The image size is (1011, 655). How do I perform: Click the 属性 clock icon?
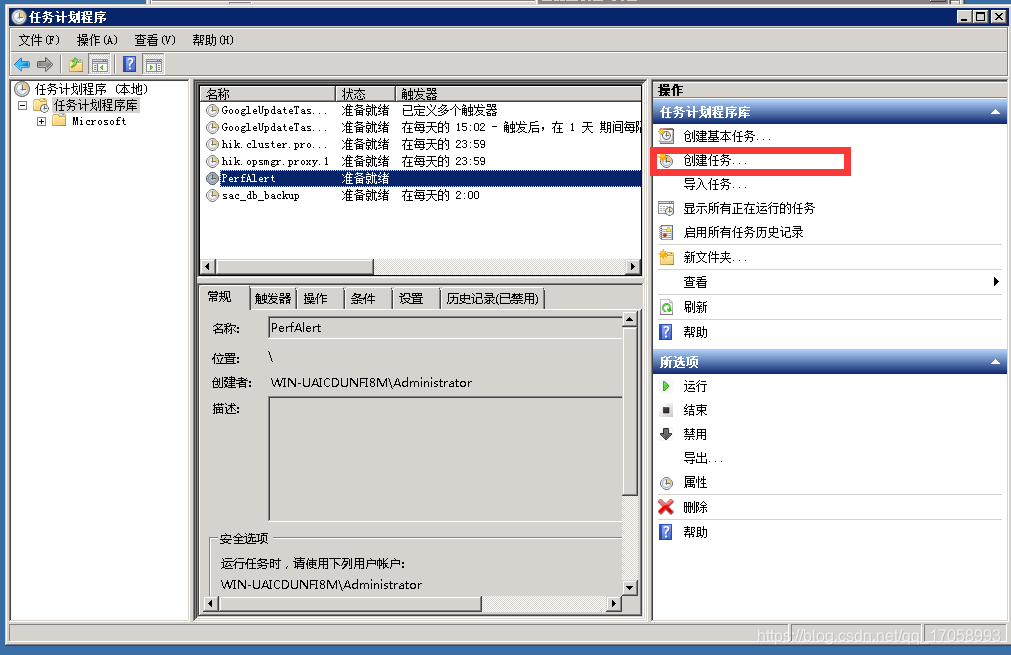click(666, 483)
